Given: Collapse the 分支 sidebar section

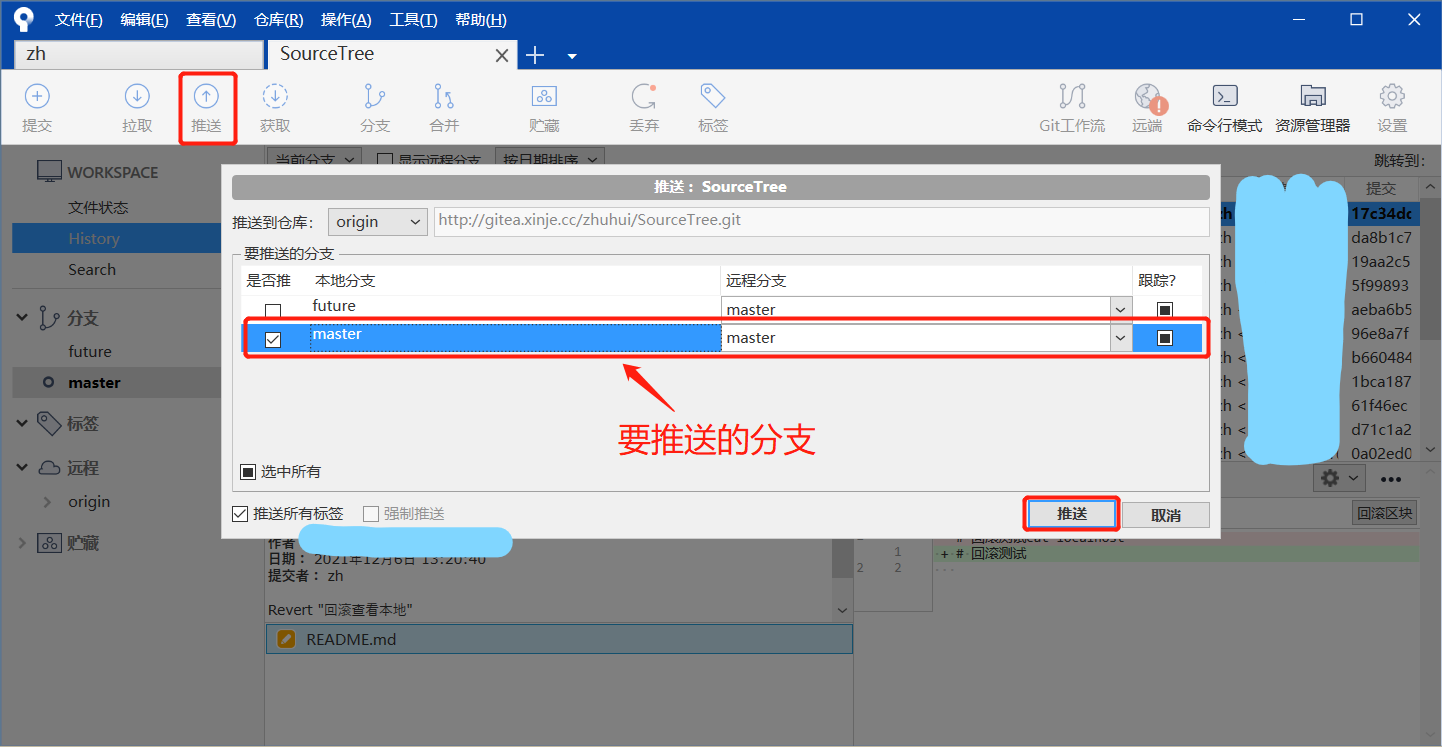Looking at the screenshot, I should (x=22, y=318).
